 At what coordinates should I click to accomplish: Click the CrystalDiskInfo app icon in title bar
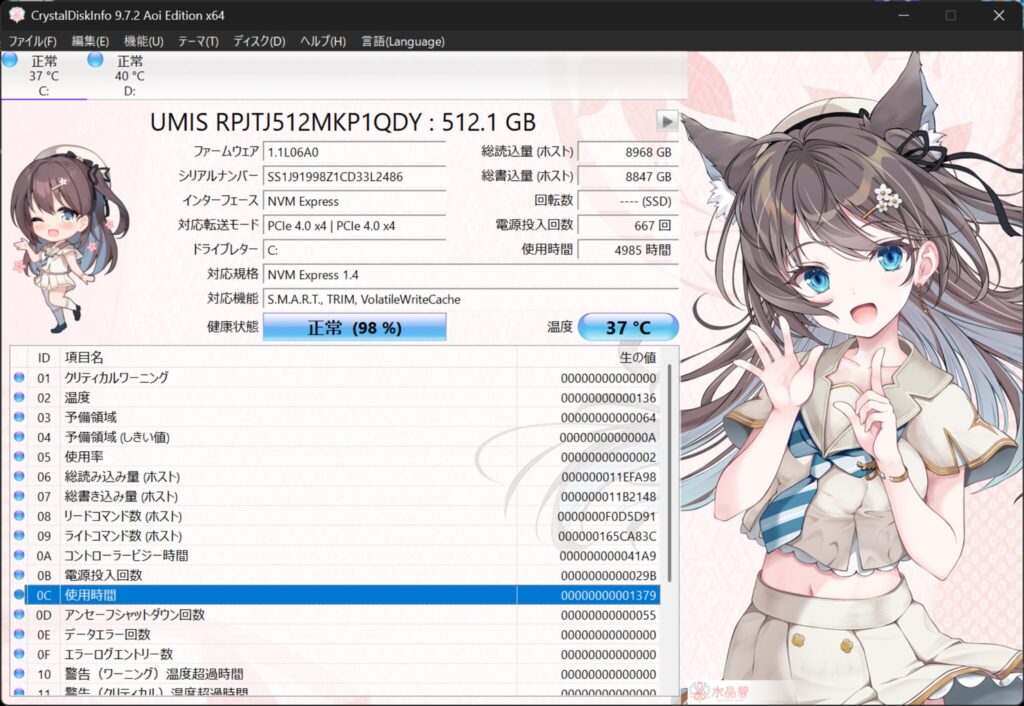point(16,15)
